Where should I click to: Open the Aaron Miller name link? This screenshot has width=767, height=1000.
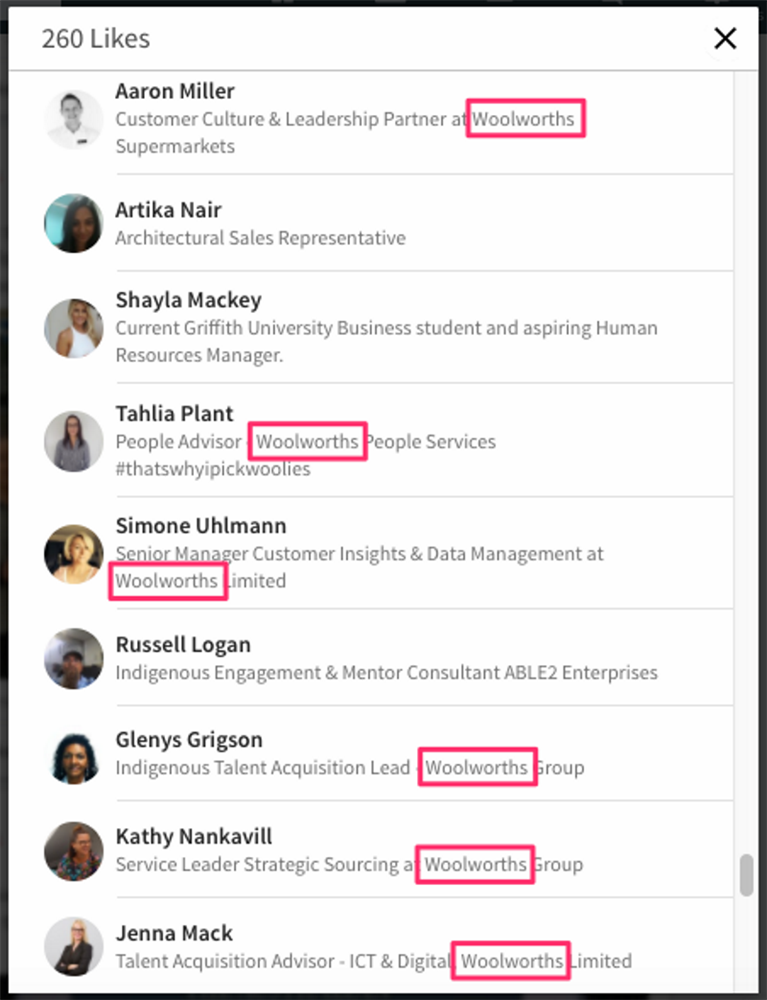click(x=175, y=91)
